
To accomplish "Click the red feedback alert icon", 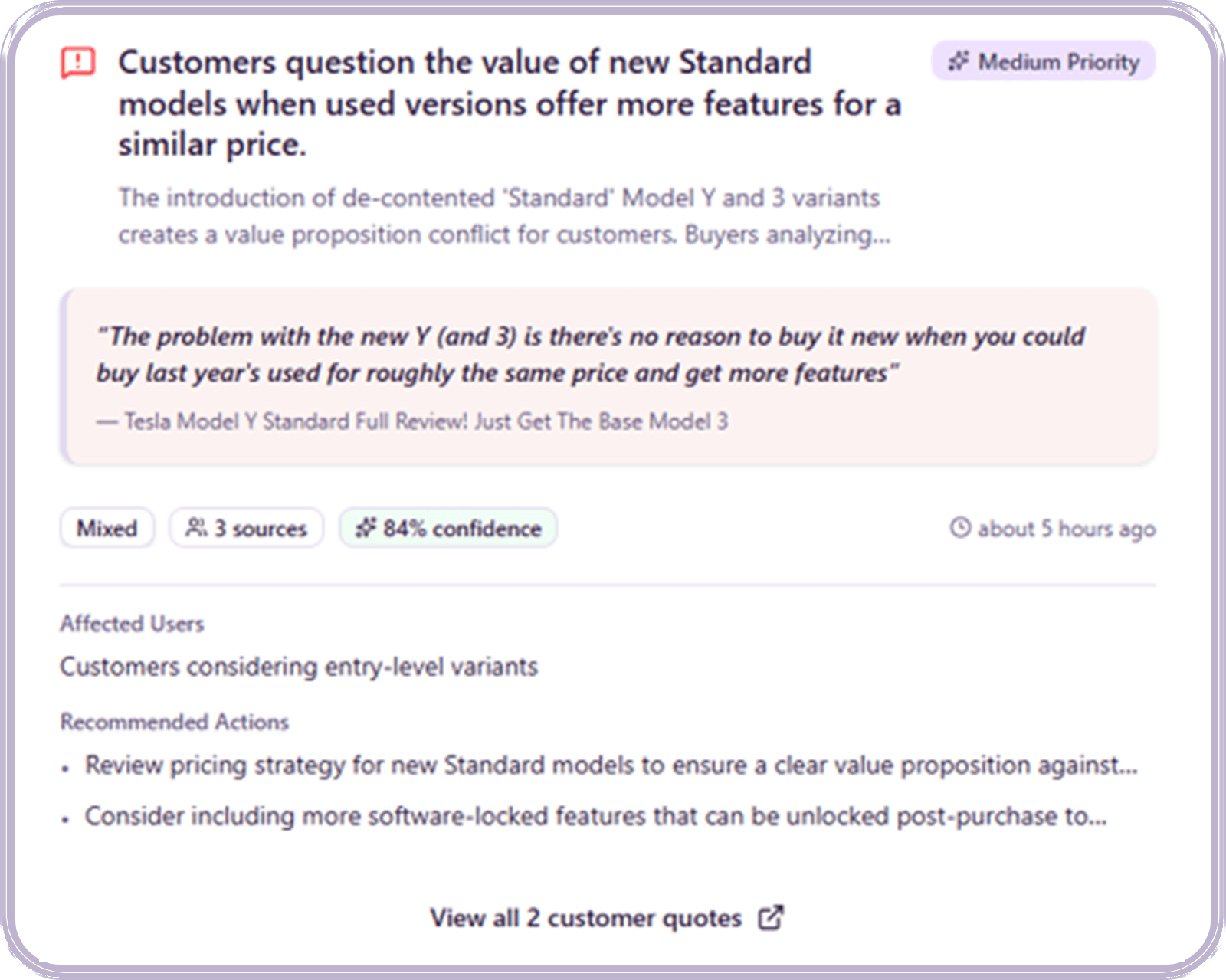I will coord(78,63).
